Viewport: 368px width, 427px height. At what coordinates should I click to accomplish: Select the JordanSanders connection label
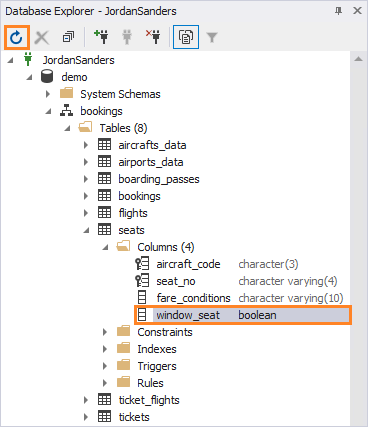pyautogui.click(x=78, y=60)
